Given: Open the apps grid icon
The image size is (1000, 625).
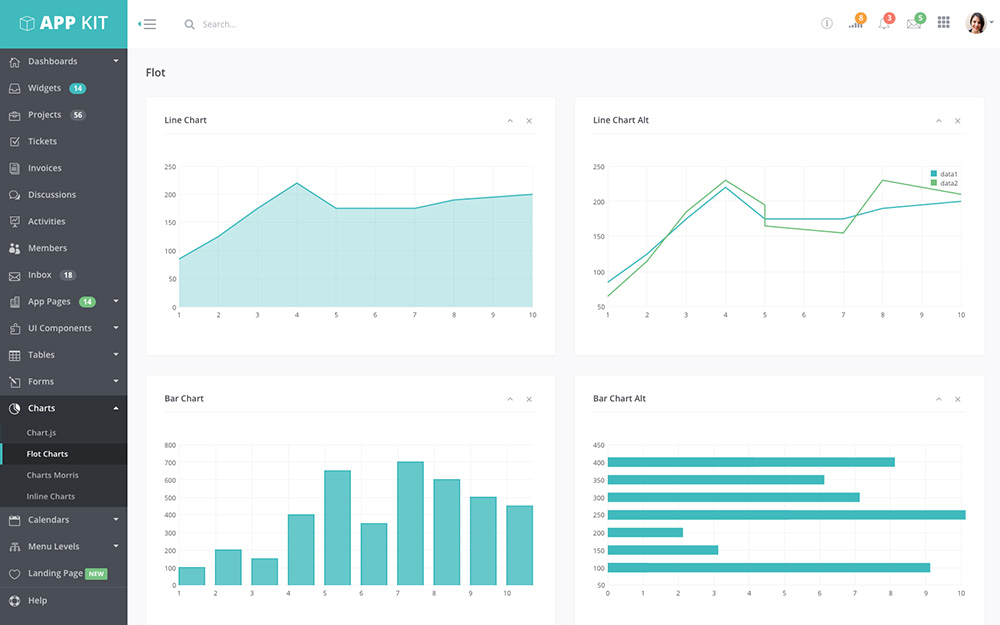Looking at the screenshot, I should click(x=943, y=23).
